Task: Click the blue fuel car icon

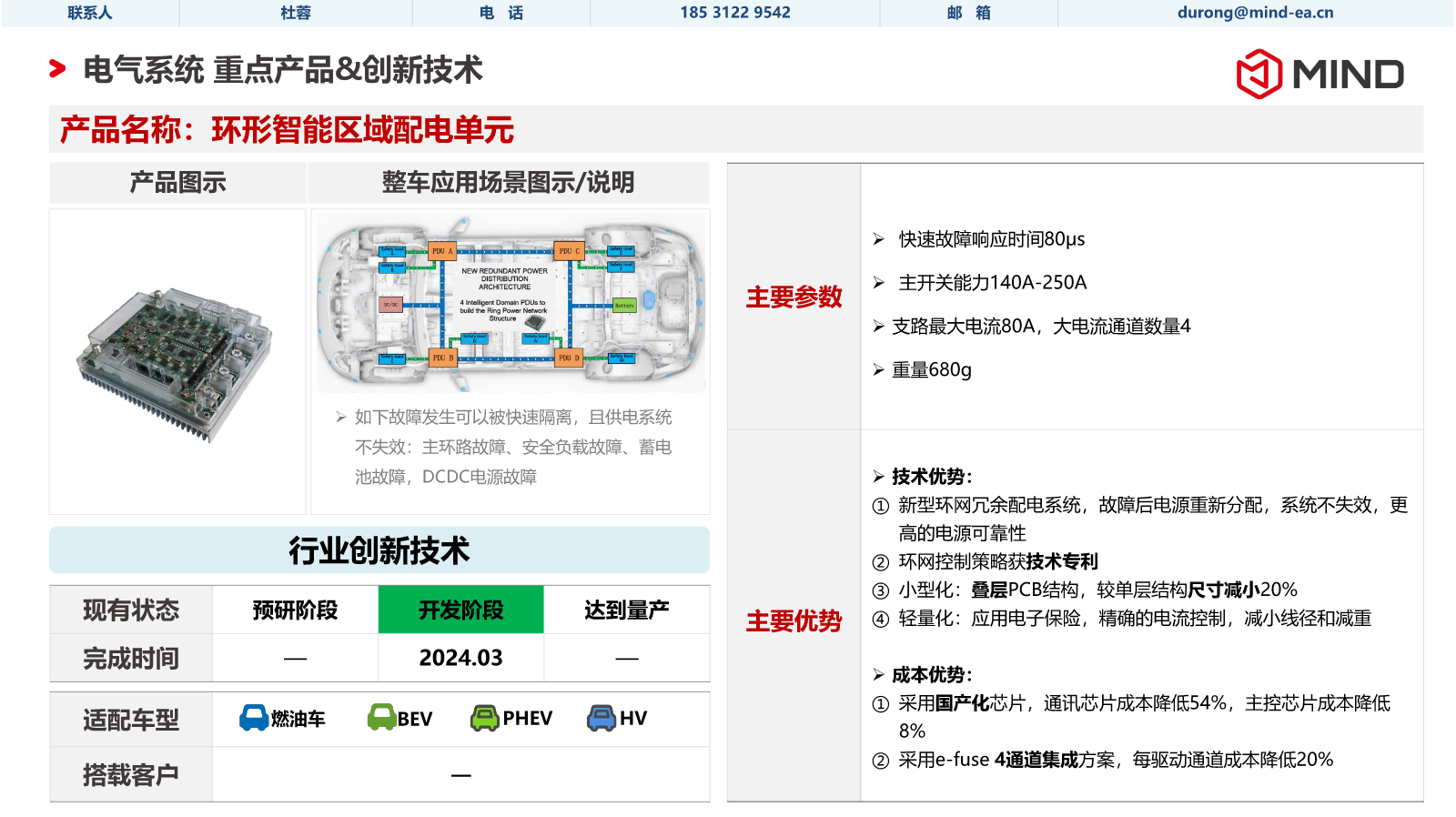Action: click(253, 718)
